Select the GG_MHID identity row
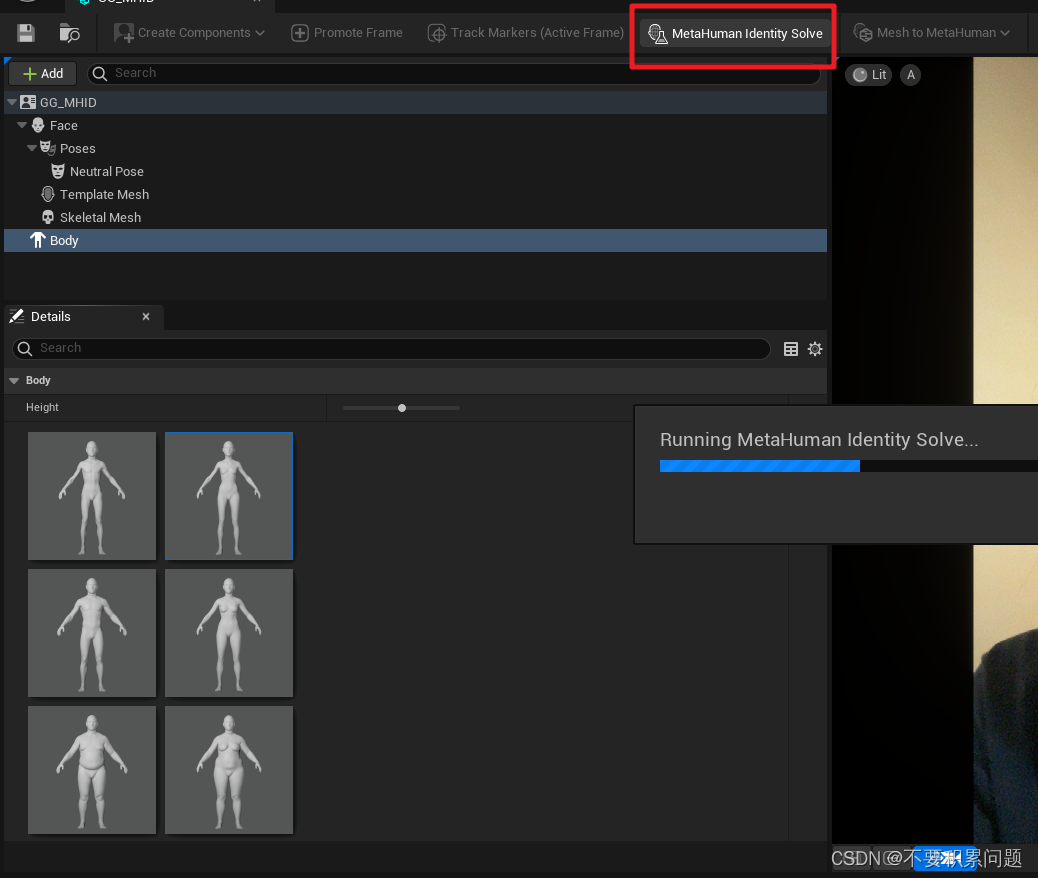 pyautogui.click(x=415, y=103)
